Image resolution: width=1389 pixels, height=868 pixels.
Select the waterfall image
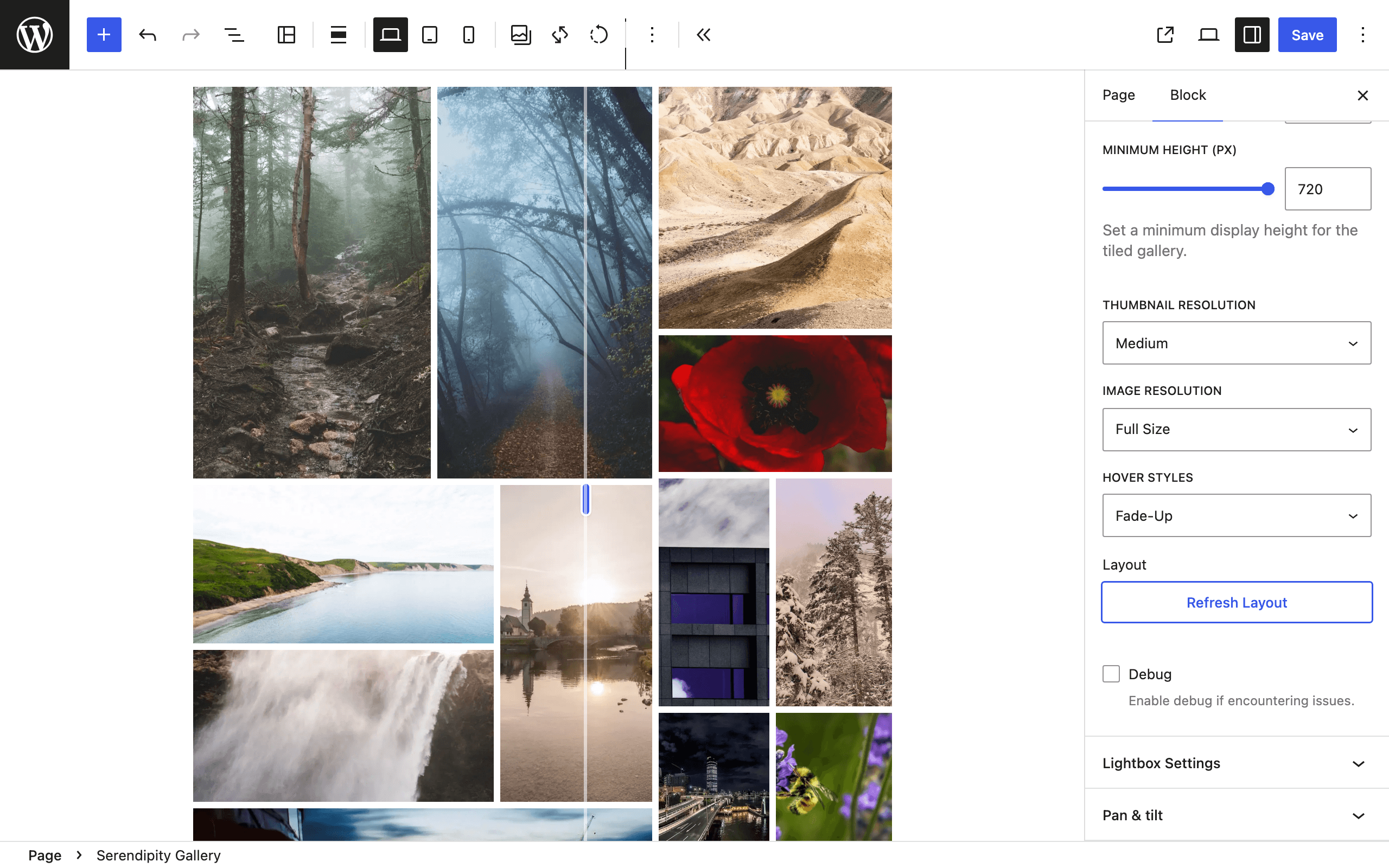coord(343,726)
